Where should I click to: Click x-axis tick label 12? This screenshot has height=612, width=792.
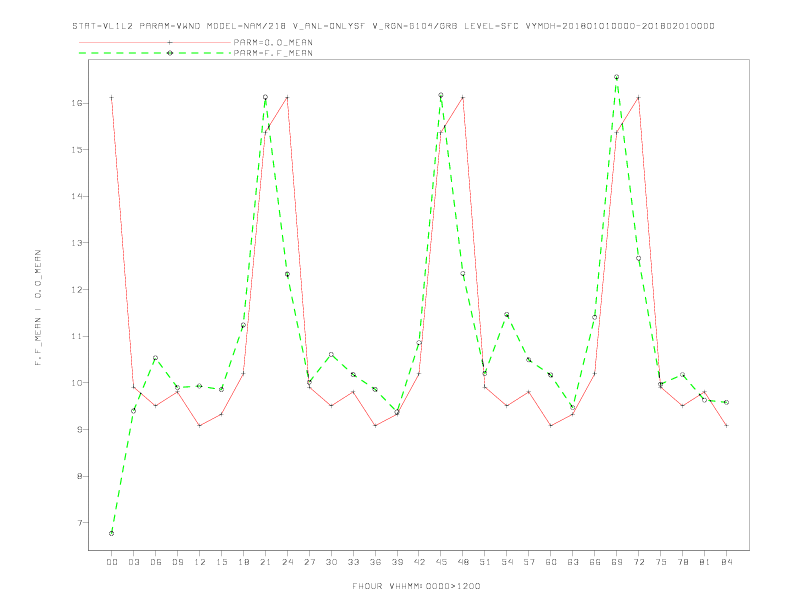(200, 562)
